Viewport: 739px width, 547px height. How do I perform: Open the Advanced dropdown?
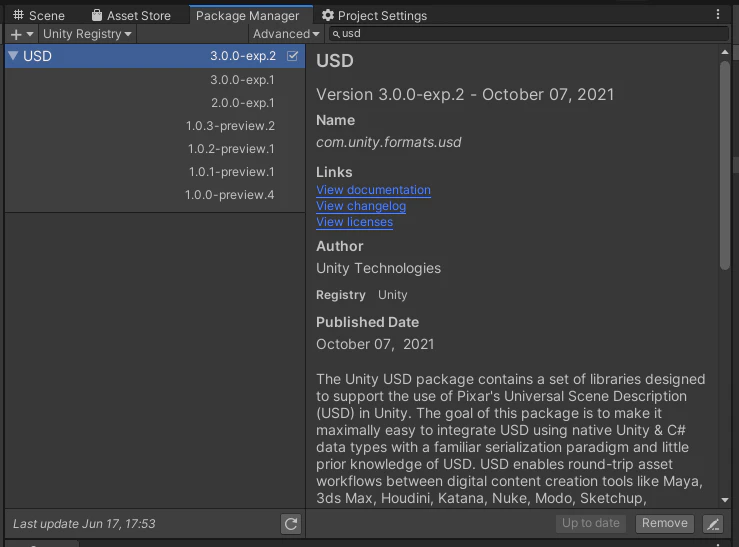pos(286,34)
